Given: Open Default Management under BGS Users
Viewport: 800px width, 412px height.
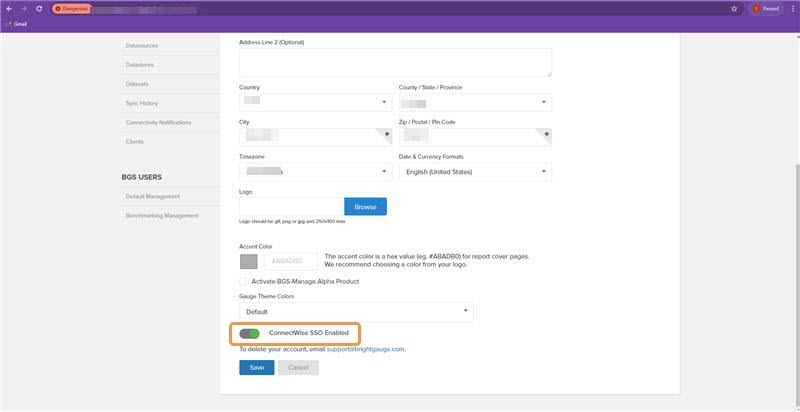Looking at the screenshot, I should coord(153,196).
